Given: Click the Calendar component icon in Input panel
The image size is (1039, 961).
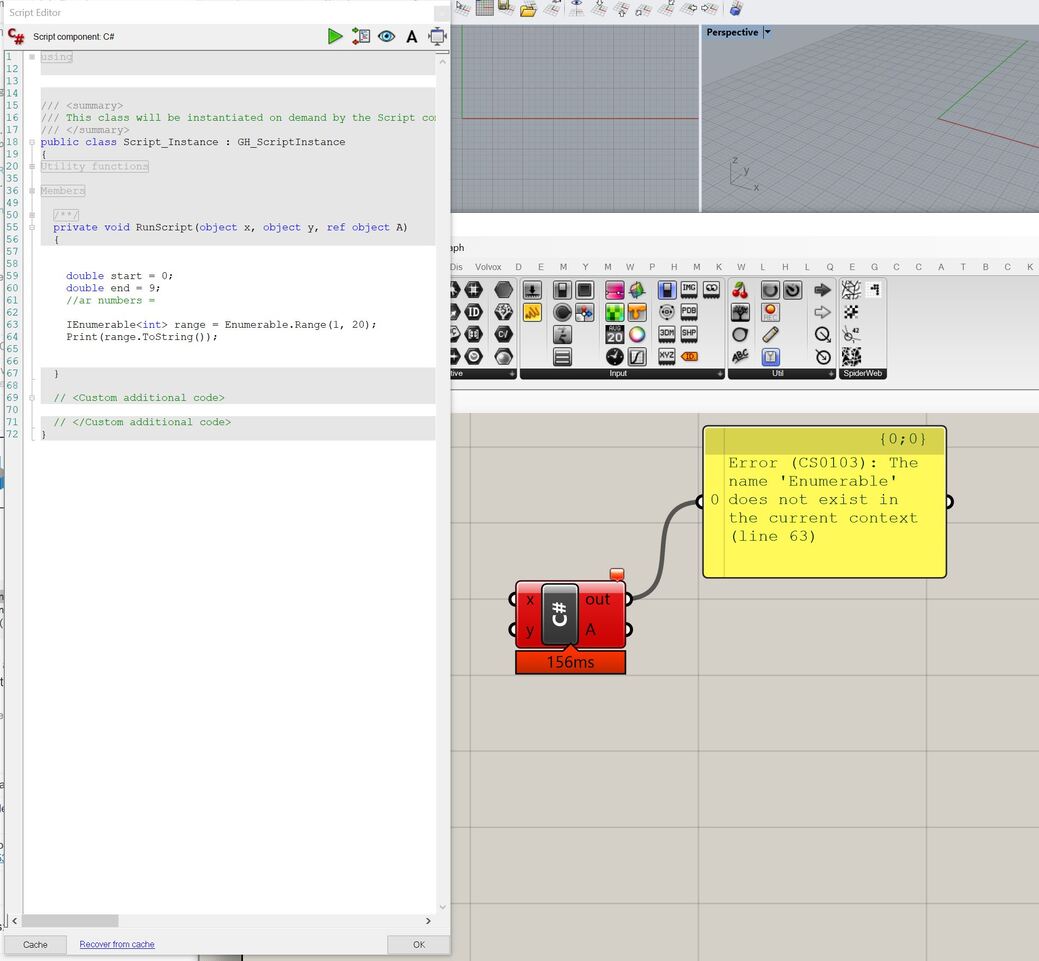Looking at the screenshot, I should (614, 335).
